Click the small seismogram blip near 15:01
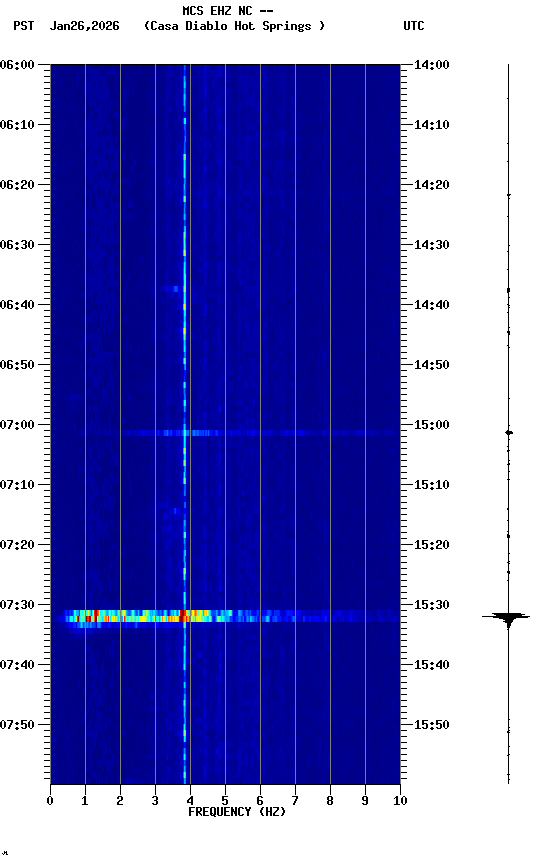This screenshot has width=552, height=864. point(509,433)
